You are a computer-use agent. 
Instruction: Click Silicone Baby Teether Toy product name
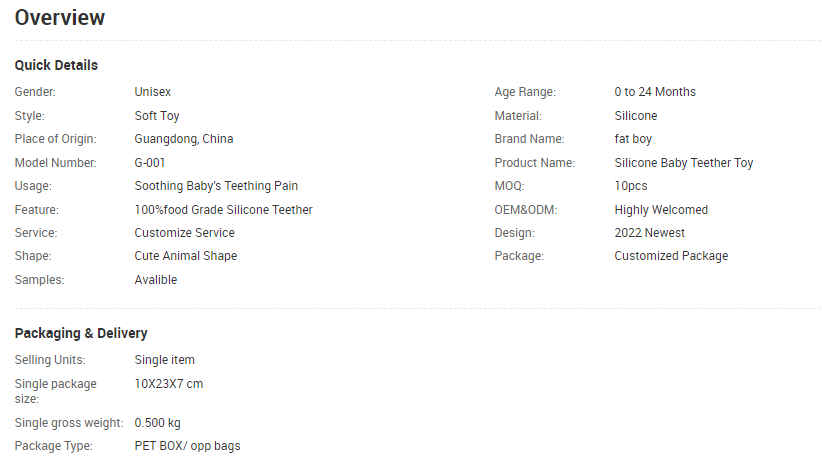(x=684, y=163)
